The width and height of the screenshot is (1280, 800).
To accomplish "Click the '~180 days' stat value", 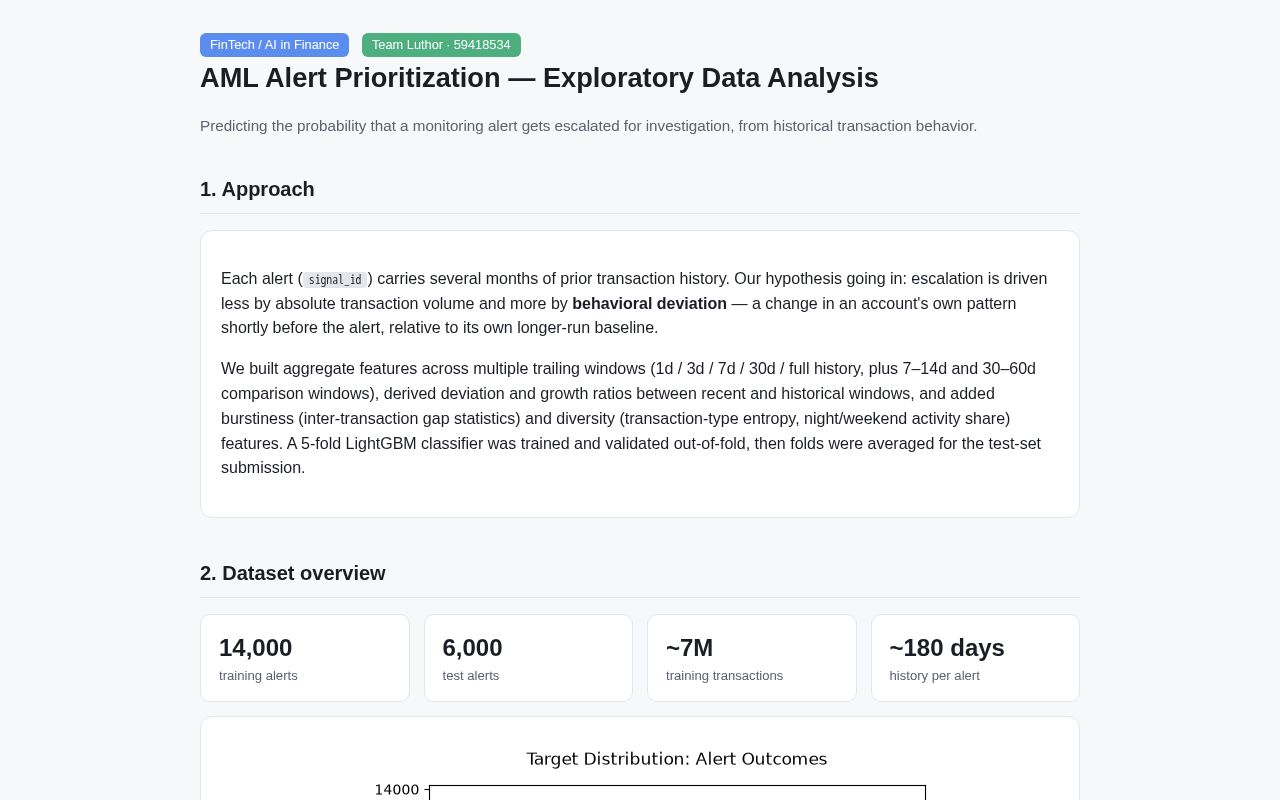I will [947, 648].
